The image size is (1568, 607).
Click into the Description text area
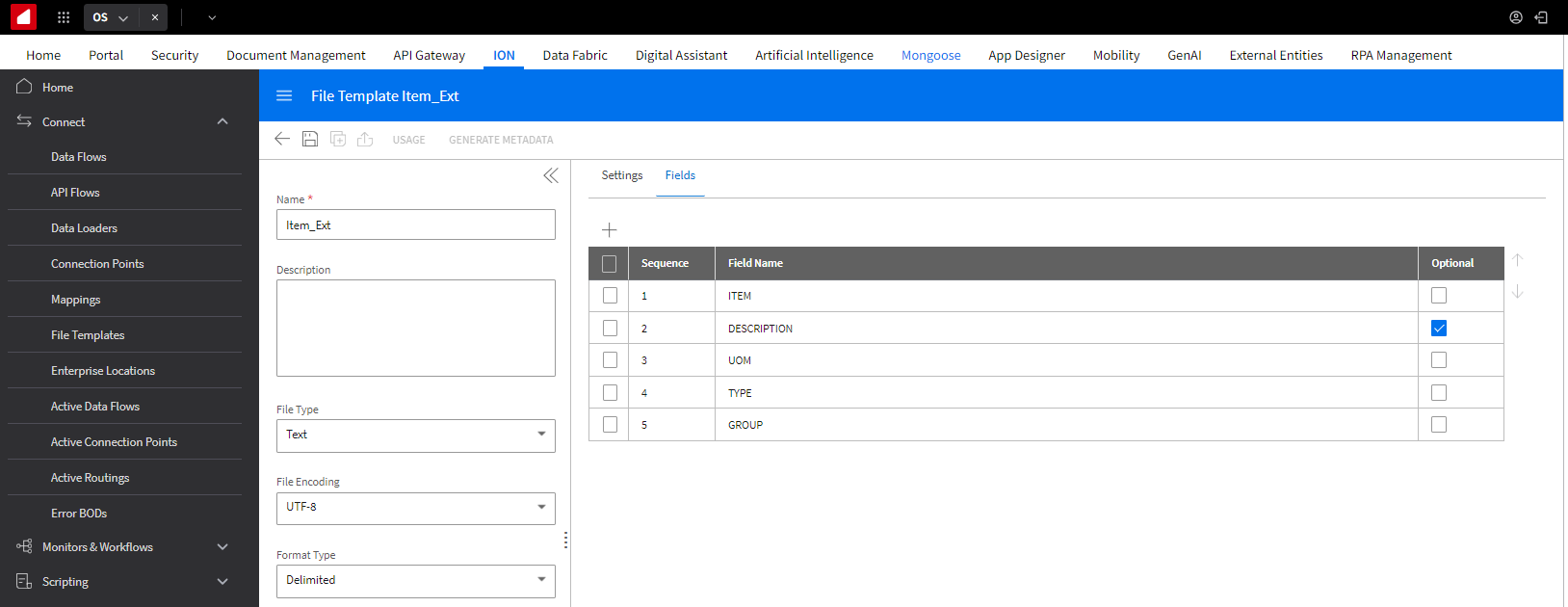click(415, 328)
